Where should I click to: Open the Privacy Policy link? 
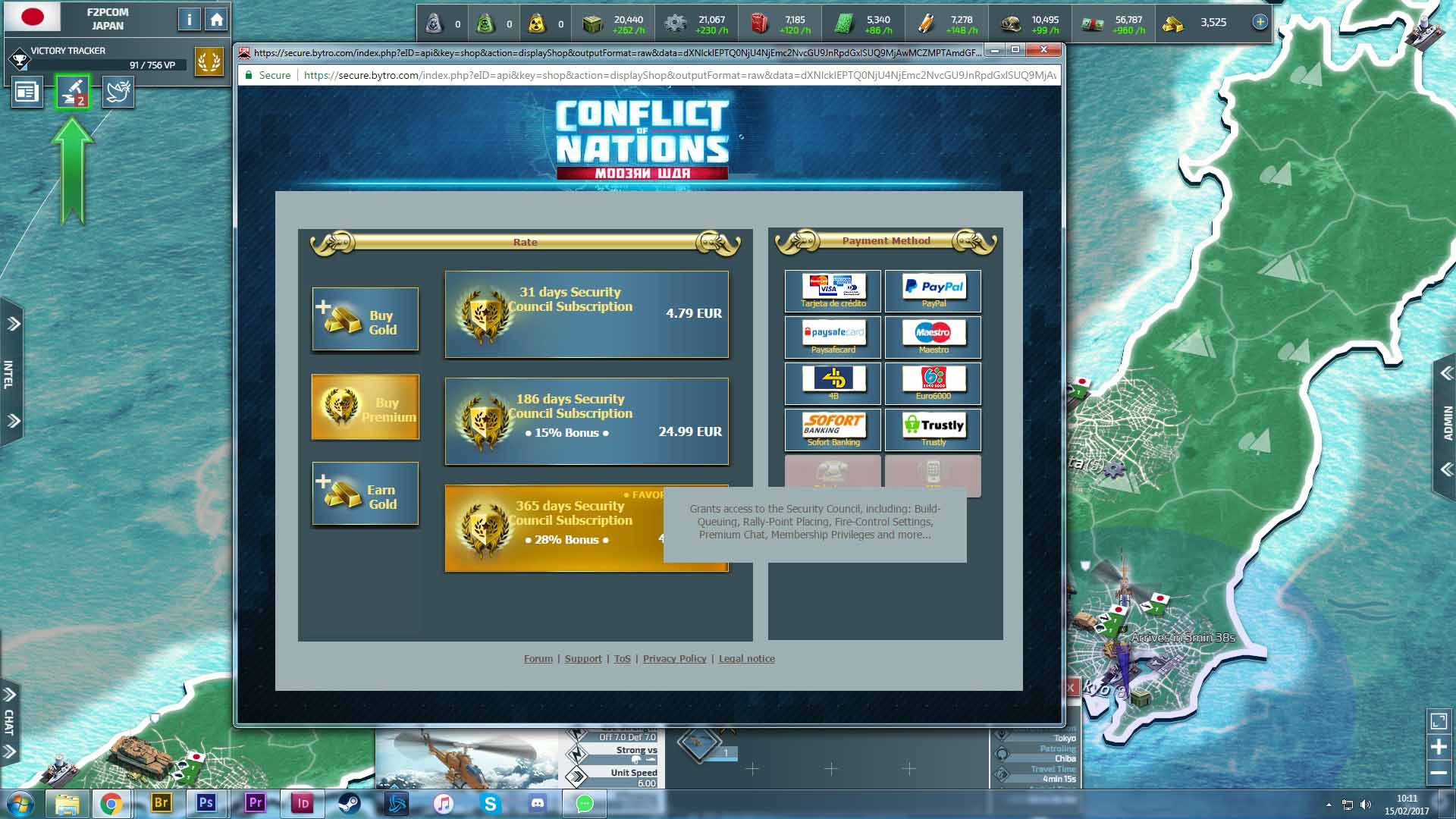pos(674,658)
